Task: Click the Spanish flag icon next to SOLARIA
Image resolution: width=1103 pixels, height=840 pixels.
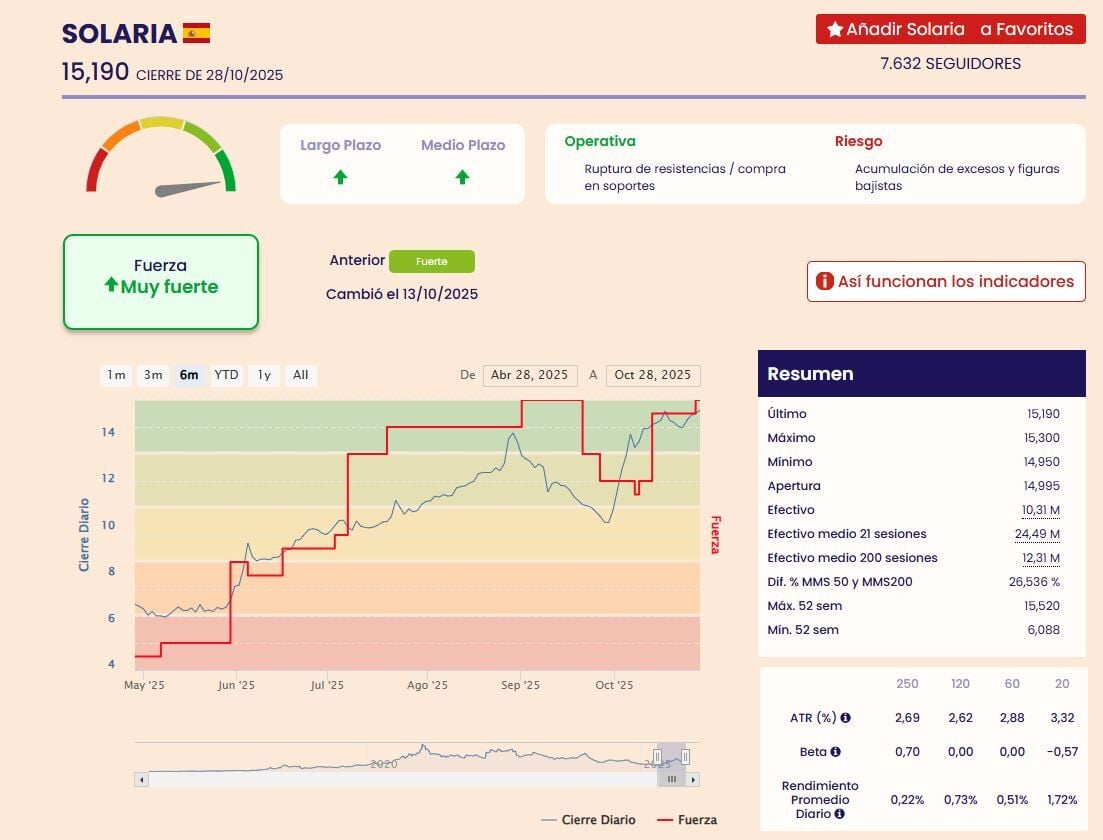Action: pos(196,33)
